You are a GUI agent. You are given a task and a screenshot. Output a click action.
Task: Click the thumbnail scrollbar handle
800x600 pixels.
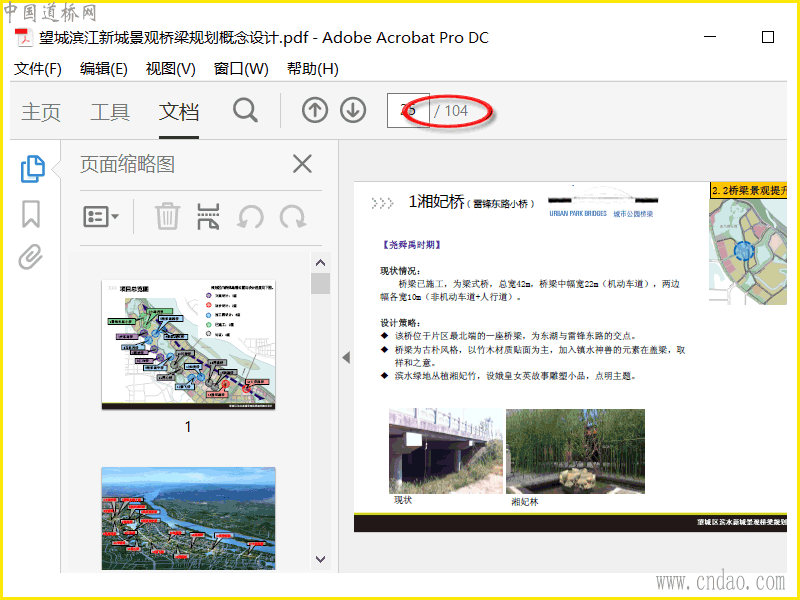(x=320, y=284)
